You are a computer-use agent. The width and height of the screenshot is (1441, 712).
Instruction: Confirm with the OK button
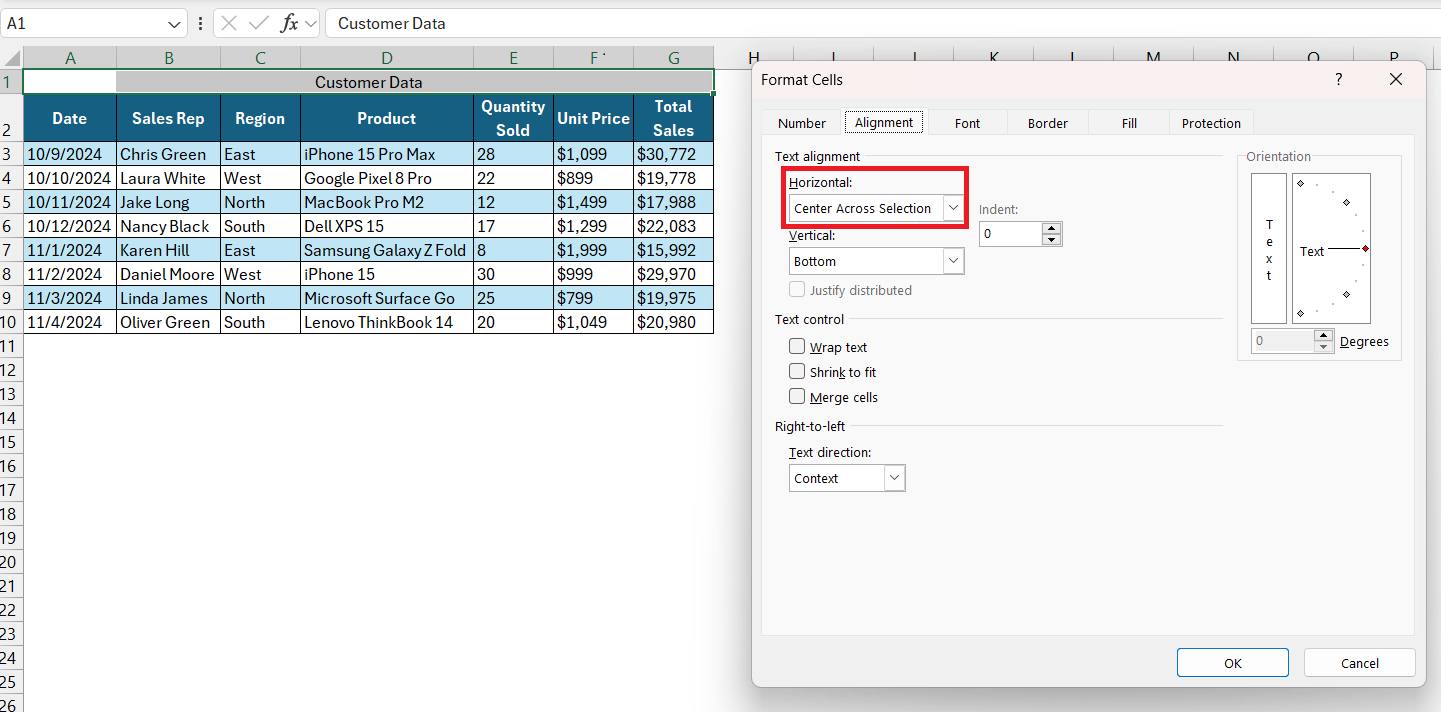1233,663
